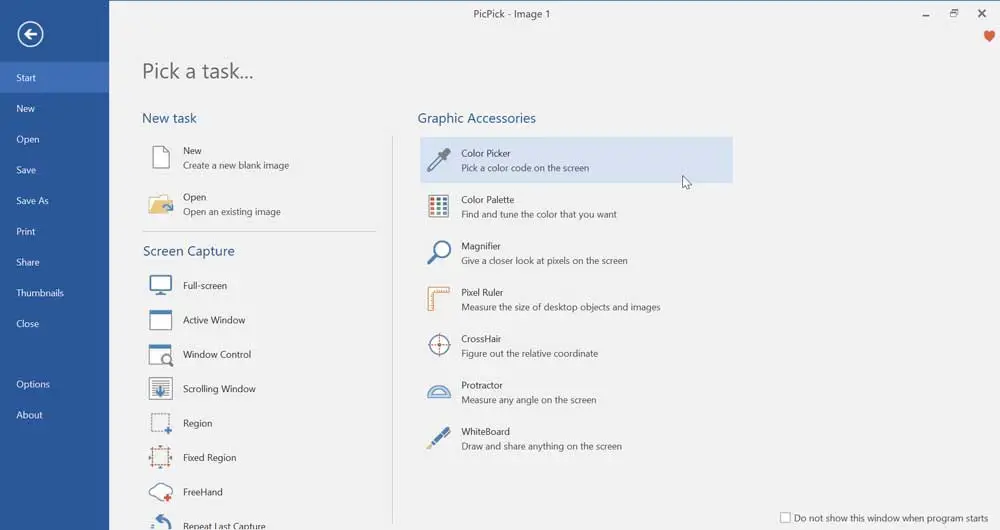Click 'Draw and share anything on the screen'
The width and height of the screenshot is (1000, 530).
(541, 446)
